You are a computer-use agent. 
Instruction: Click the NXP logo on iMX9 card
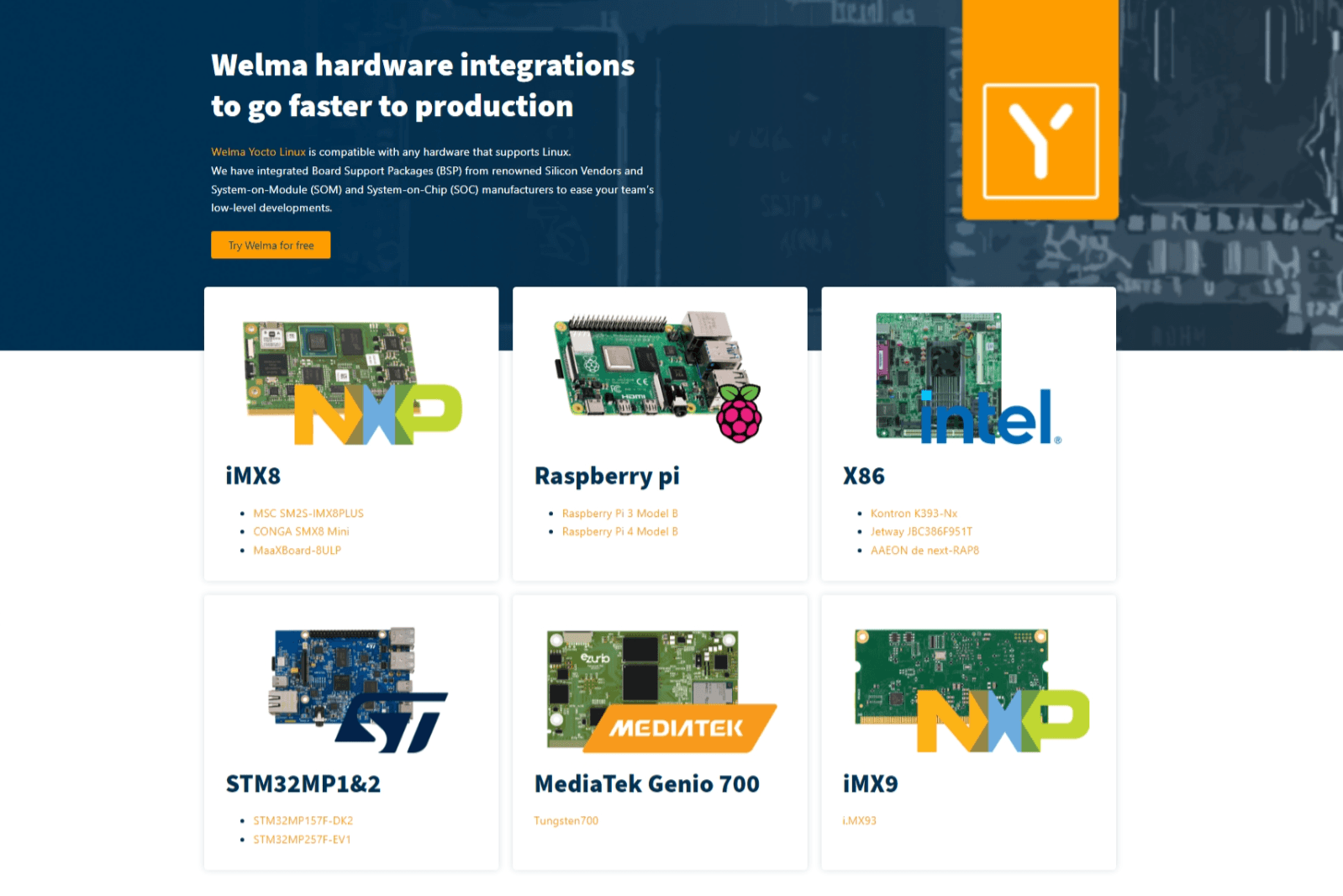point(1002,720)
